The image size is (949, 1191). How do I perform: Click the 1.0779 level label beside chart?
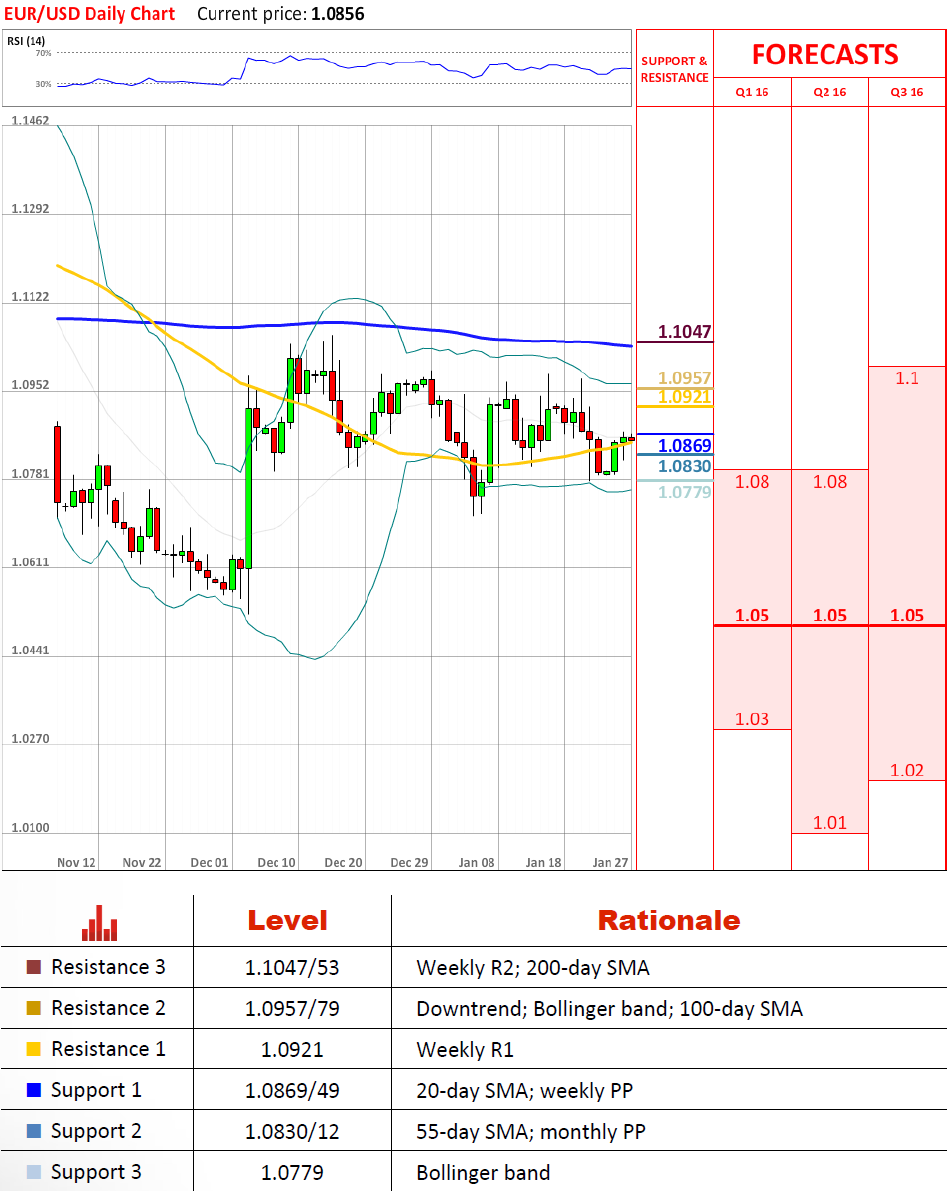coord(685,492)
